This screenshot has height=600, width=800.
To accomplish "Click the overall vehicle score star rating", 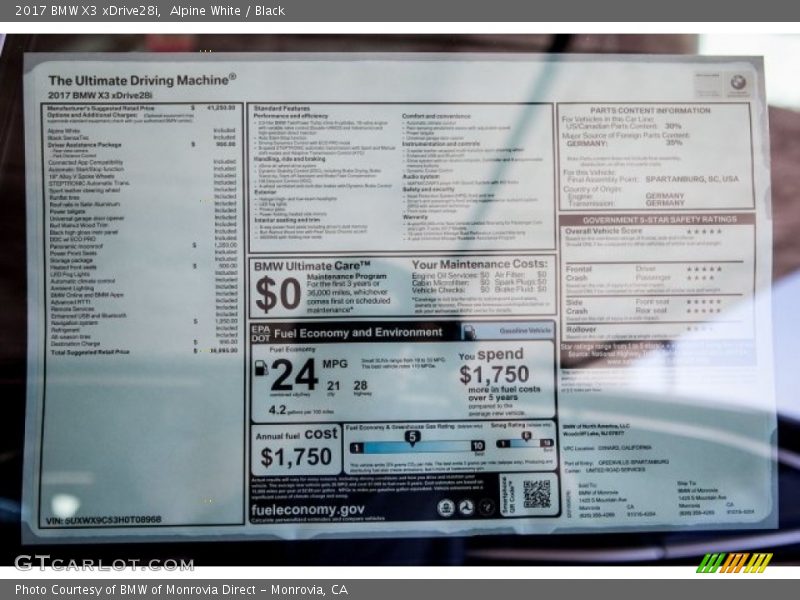I will 705,232.
